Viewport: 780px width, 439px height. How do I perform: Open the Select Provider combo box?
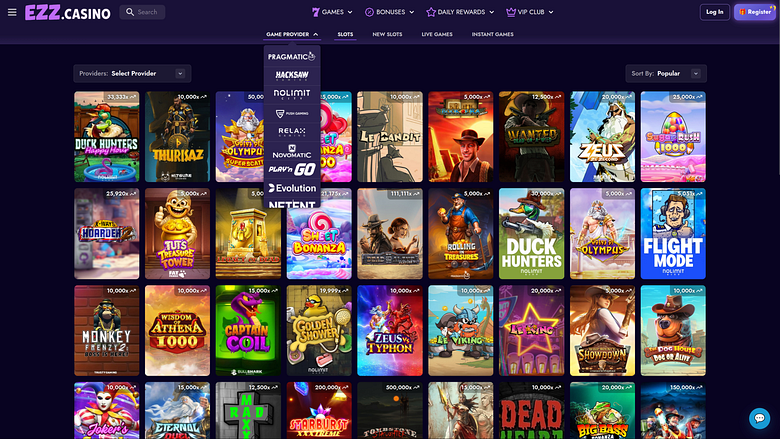(132, 74)
